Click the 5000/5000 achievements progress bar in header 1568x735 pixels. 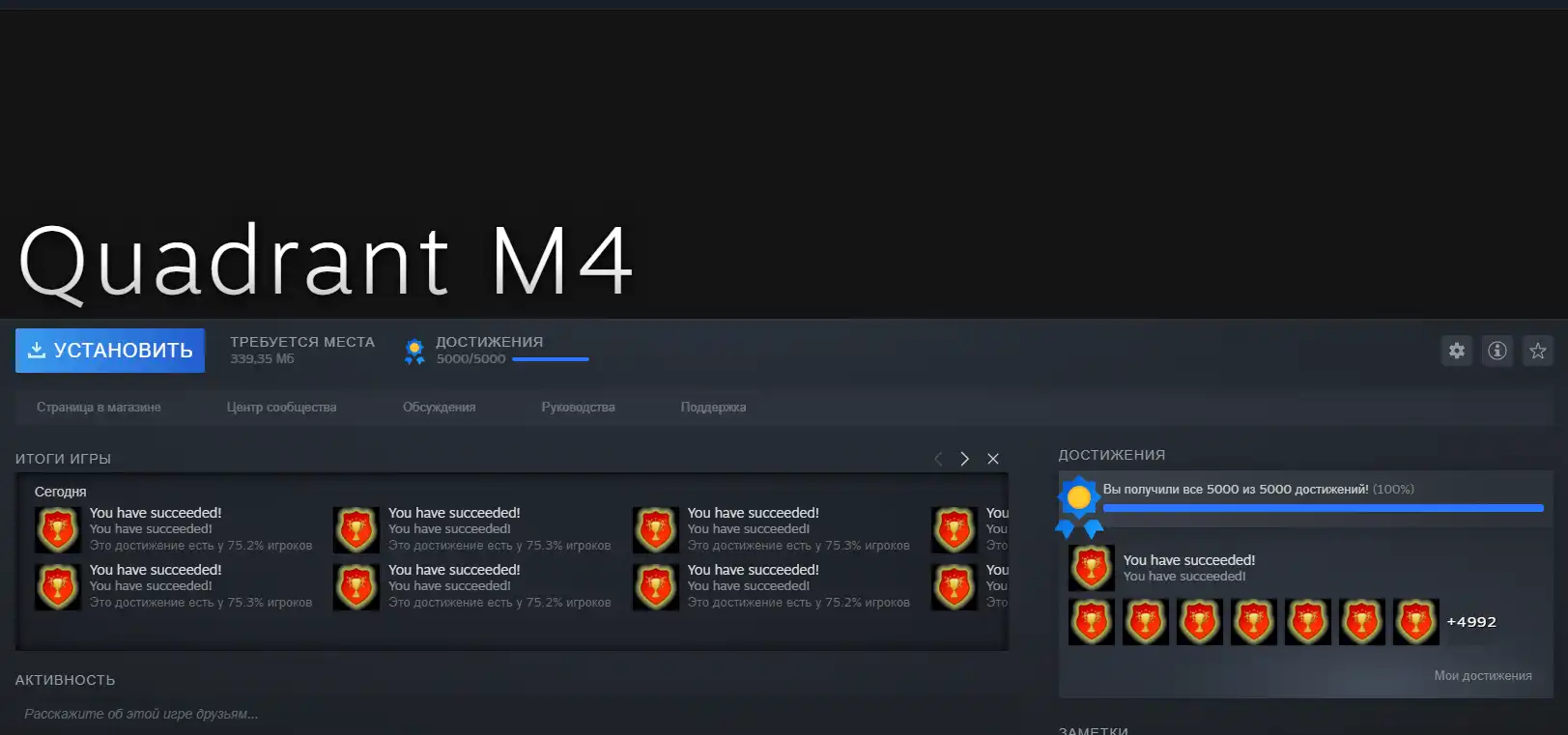(550, 359)
